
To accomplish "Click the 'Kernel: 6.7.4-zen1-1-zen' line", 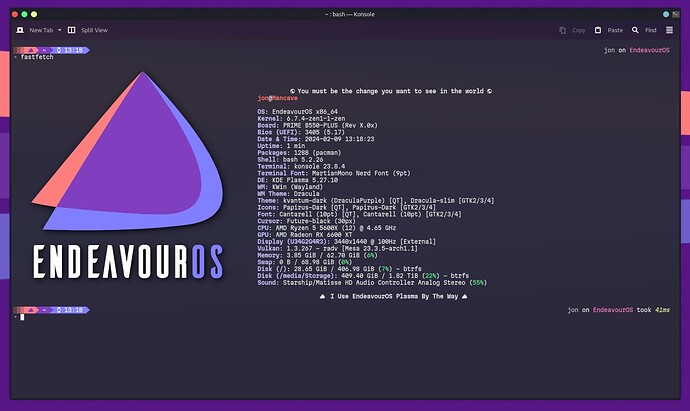I will coord(301,119).
